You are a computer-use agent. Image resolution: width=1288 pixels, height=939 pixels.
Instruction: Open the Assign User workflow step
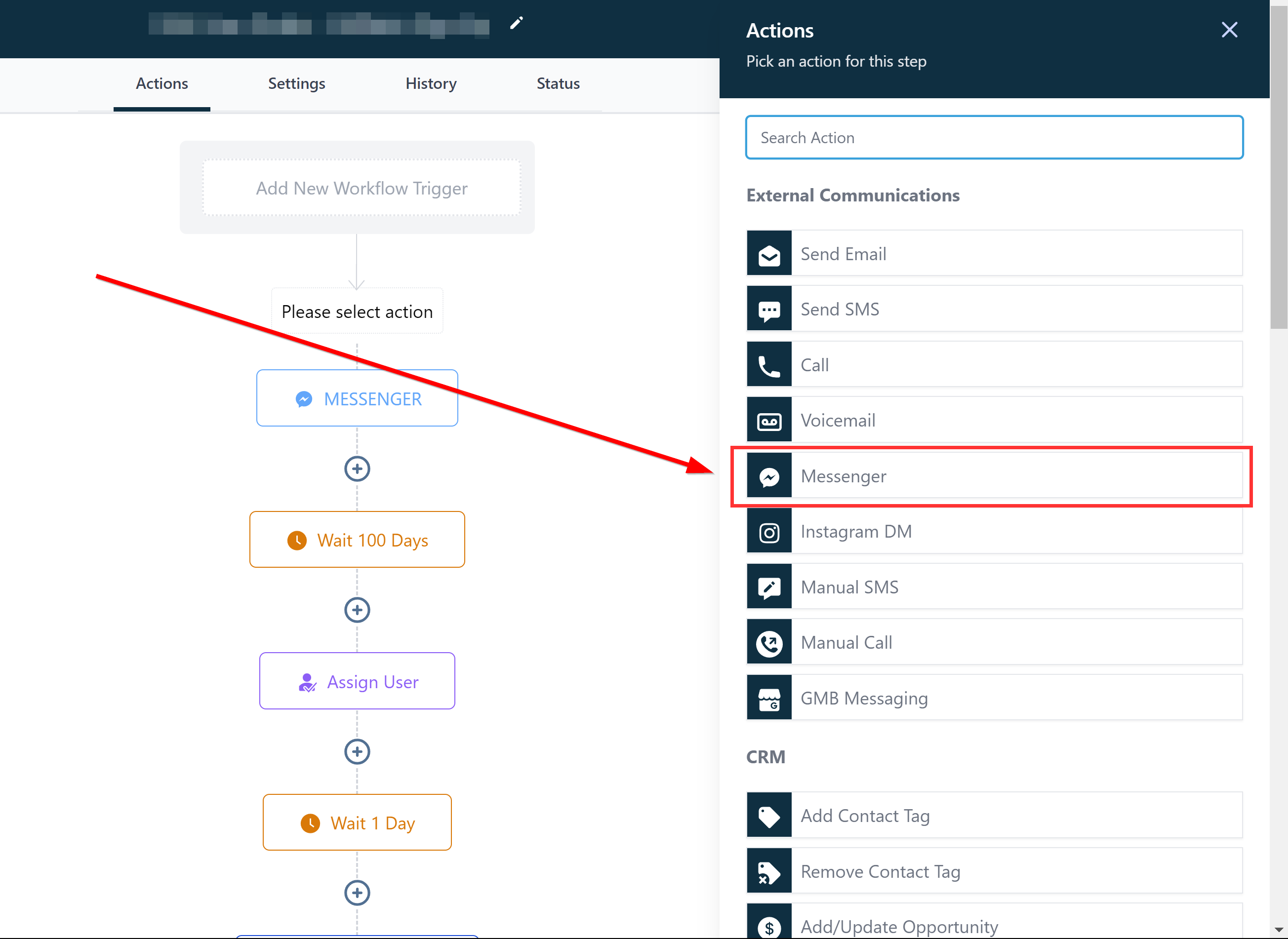357,681
